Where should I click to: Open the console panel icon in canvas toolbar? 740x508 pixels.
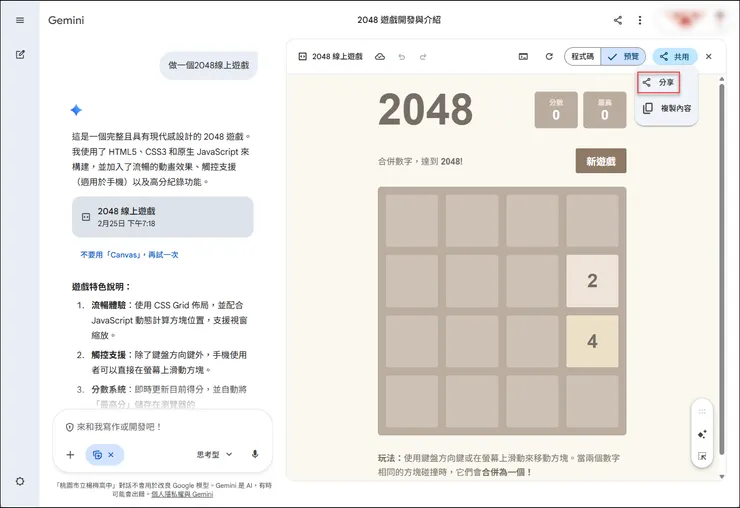point(523,57)
